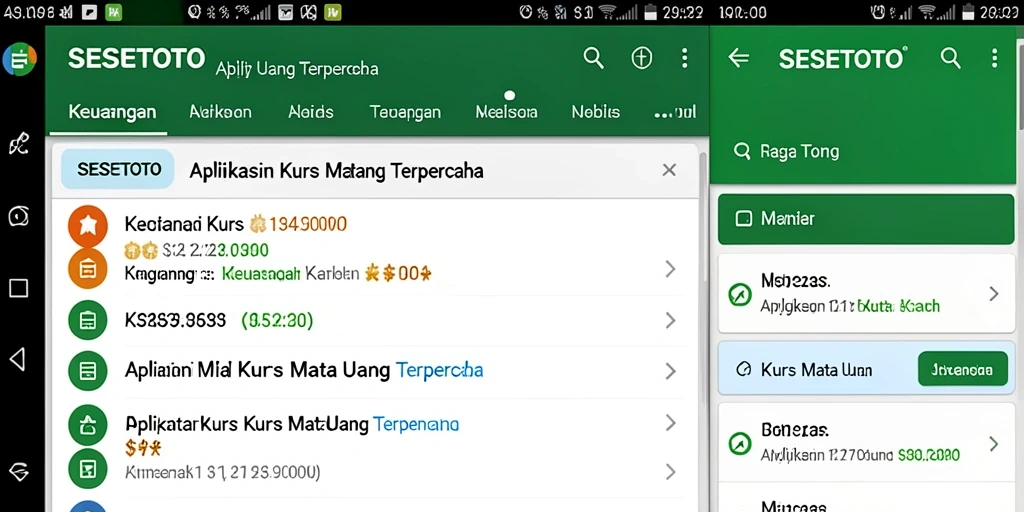Select the green Keuasaaah text

[x=261, y=273]
